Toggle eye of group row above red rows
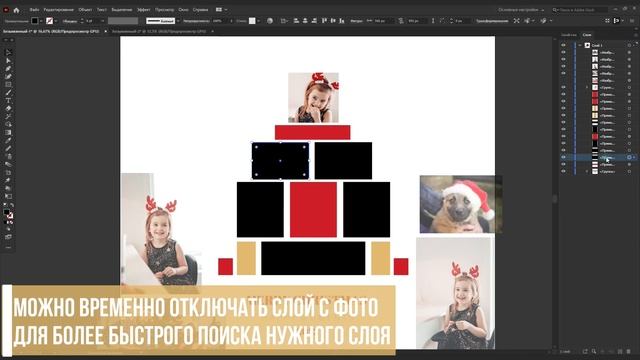 point(563,87)
